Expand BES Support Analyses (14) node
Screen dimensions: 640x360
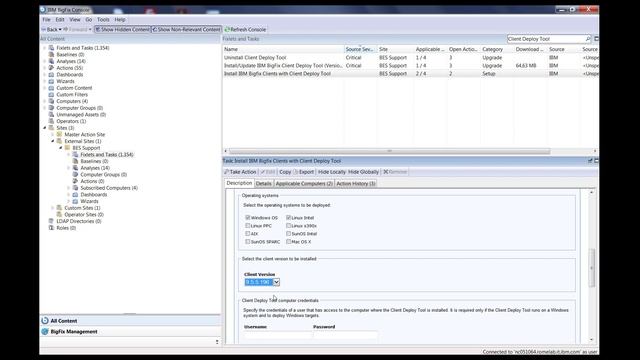pos(69,168)
